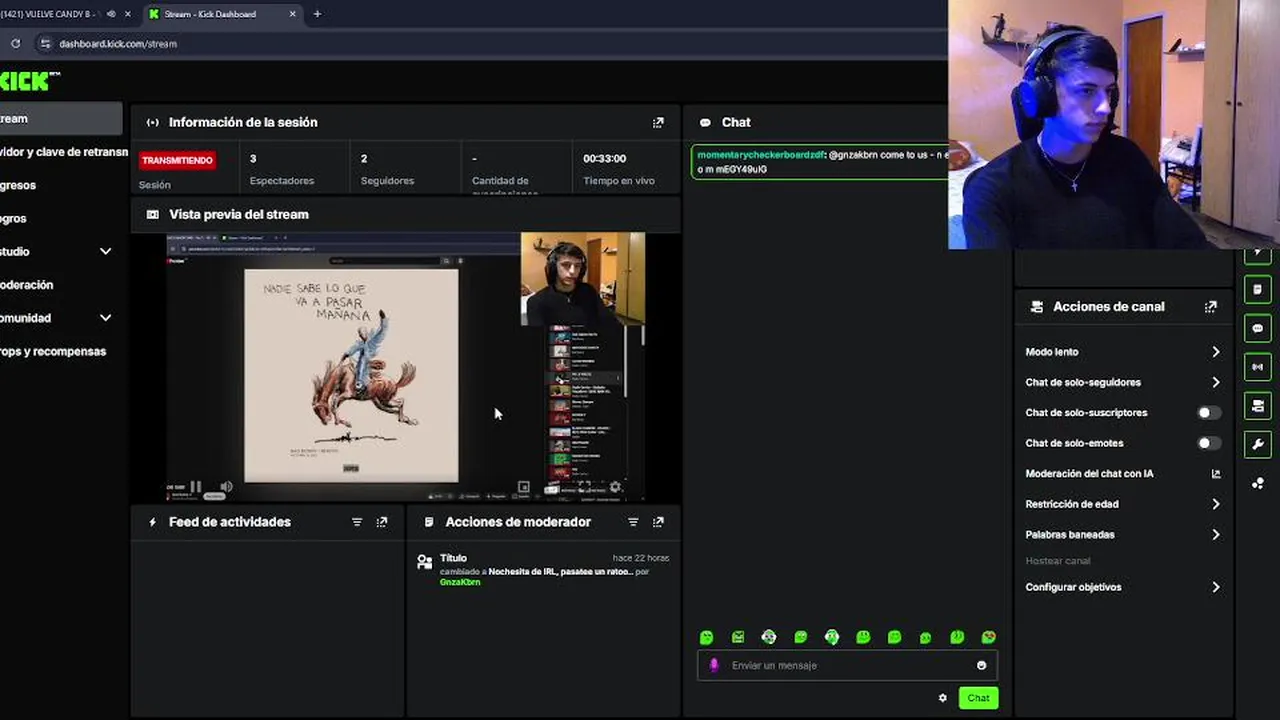Mute the volume in stream preview player

click(226, 487)
